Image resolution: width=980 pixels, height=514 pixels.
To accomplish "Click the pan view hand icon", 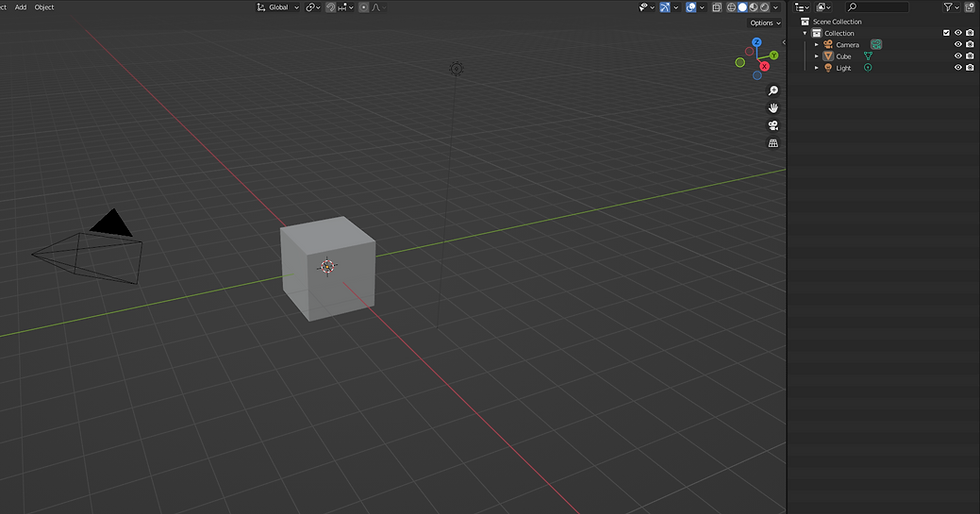I will click(x=773, y=108).
